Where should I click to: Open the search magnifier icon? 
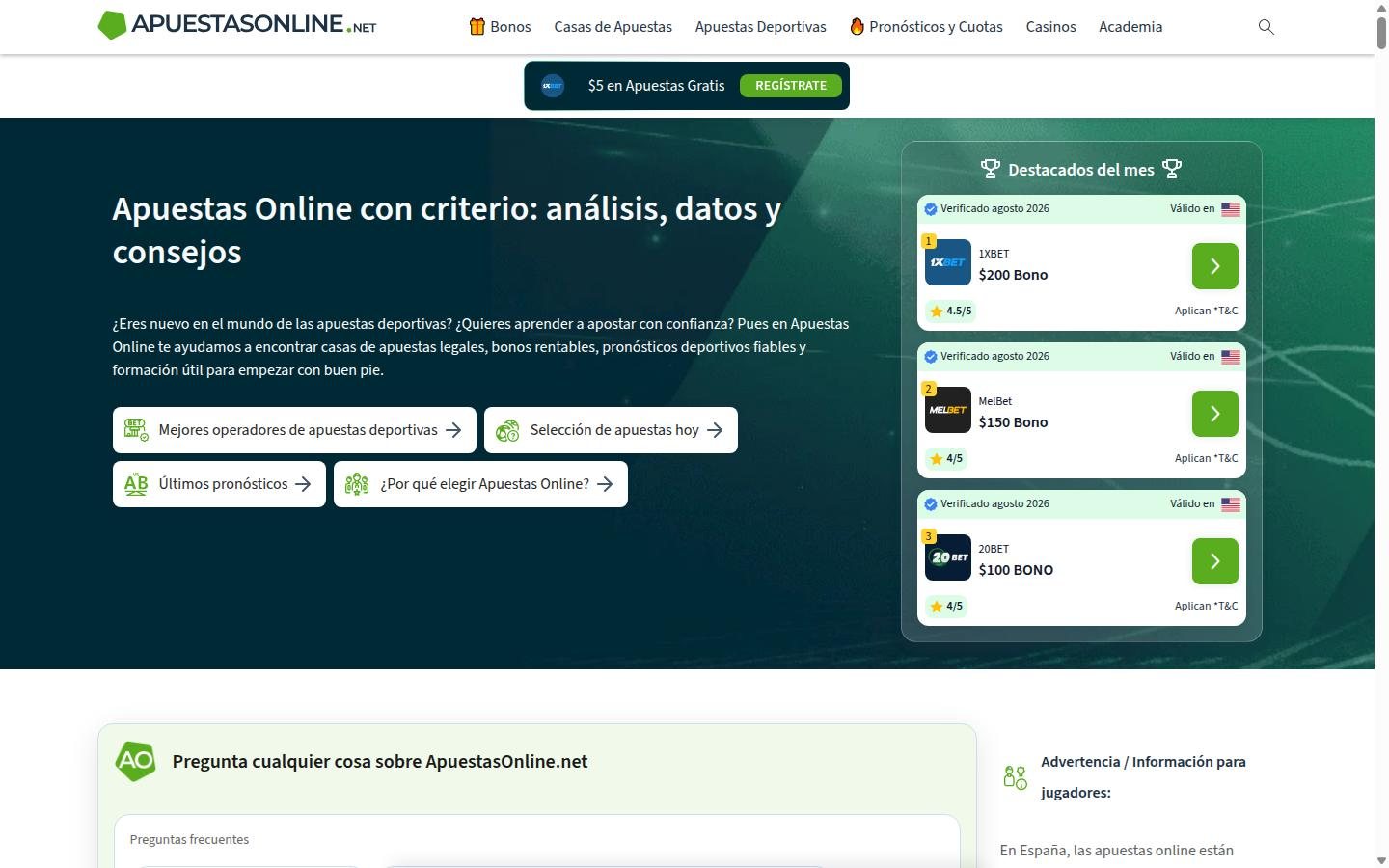tap(1266, 27)
